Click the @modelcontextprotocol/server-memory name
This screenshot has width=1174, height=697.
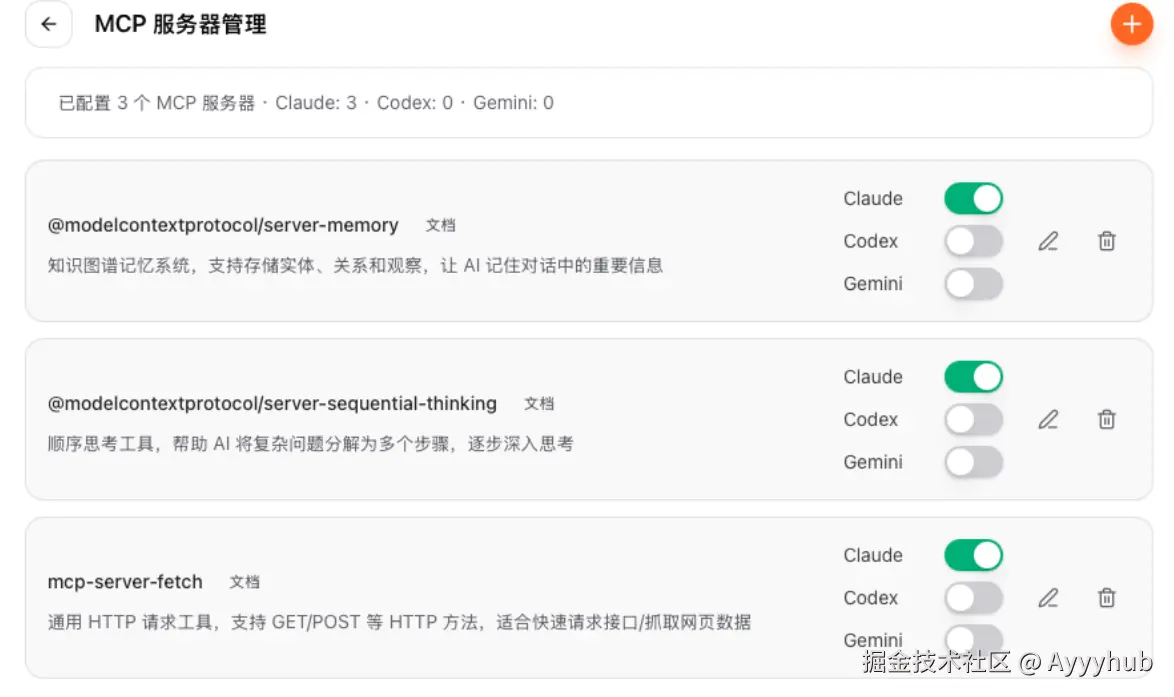[223, 225]
